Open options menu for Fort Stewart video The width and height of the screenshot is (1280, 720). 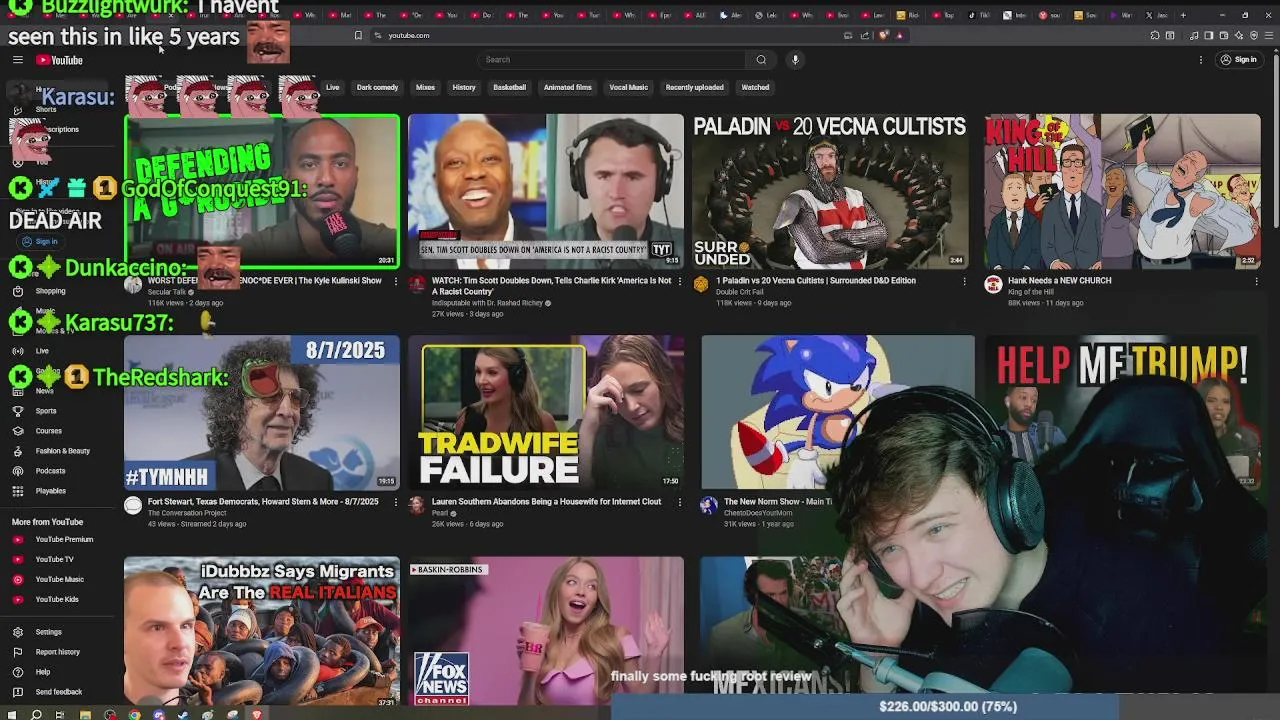pyautogui.click(x=395, y=502)
